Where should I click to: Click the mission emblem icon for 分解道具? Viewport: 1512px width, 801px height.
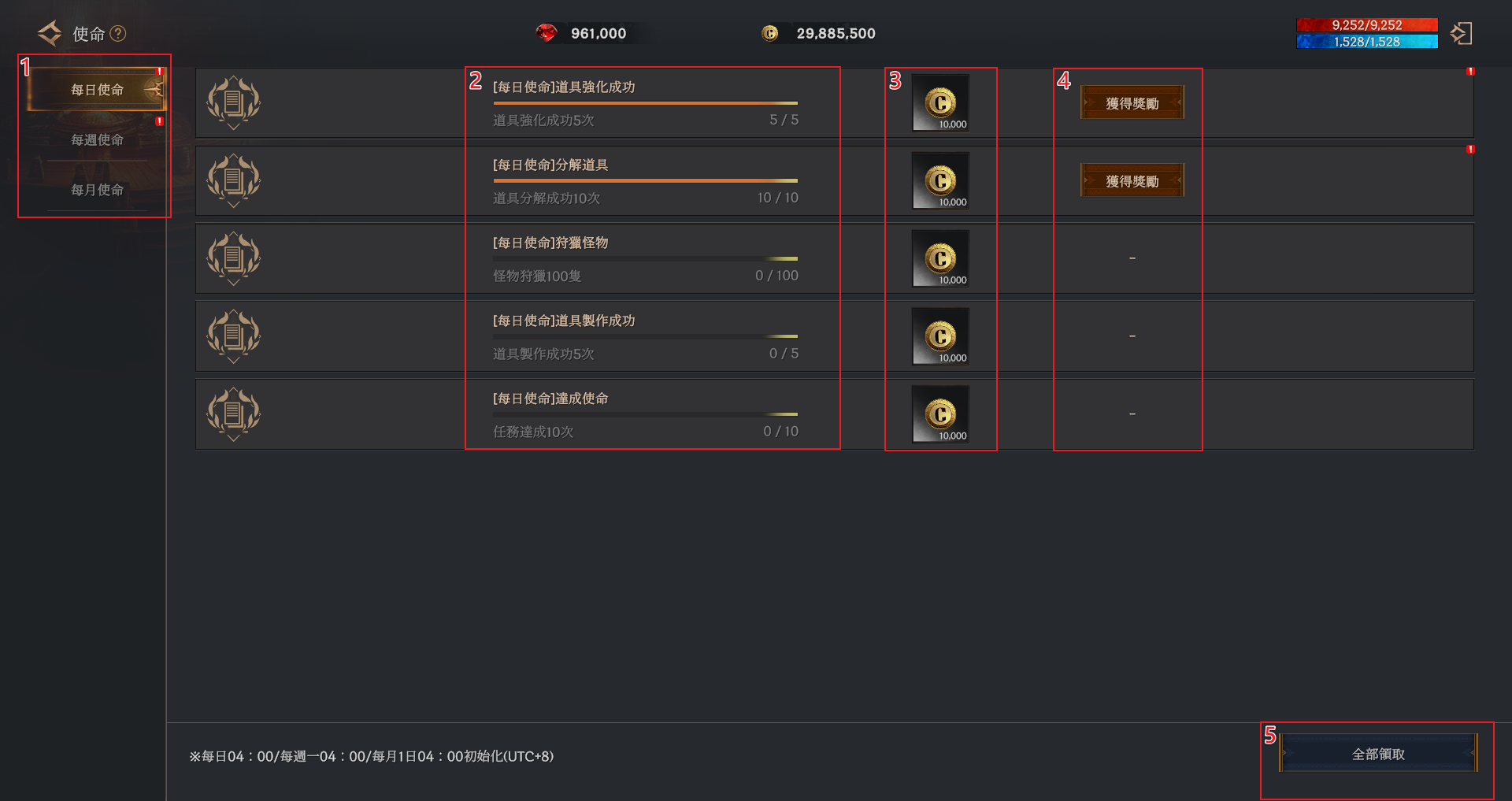coord(233,180)
